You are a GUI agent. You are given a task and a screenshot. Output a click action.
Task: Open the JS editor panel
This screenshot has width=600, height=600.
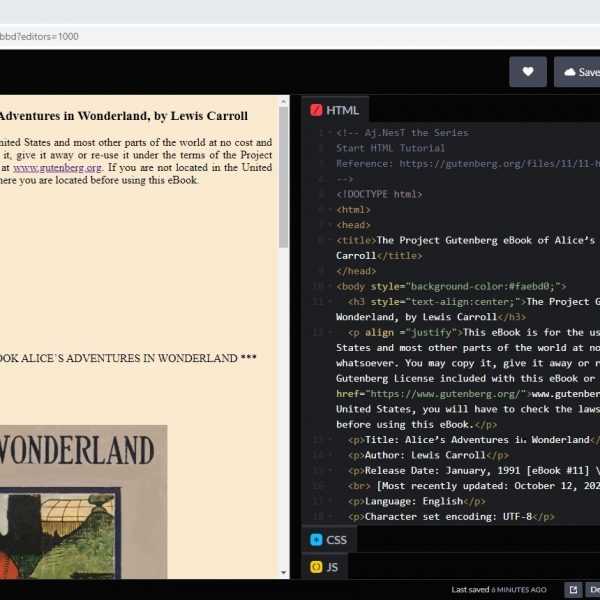point(325,567)
